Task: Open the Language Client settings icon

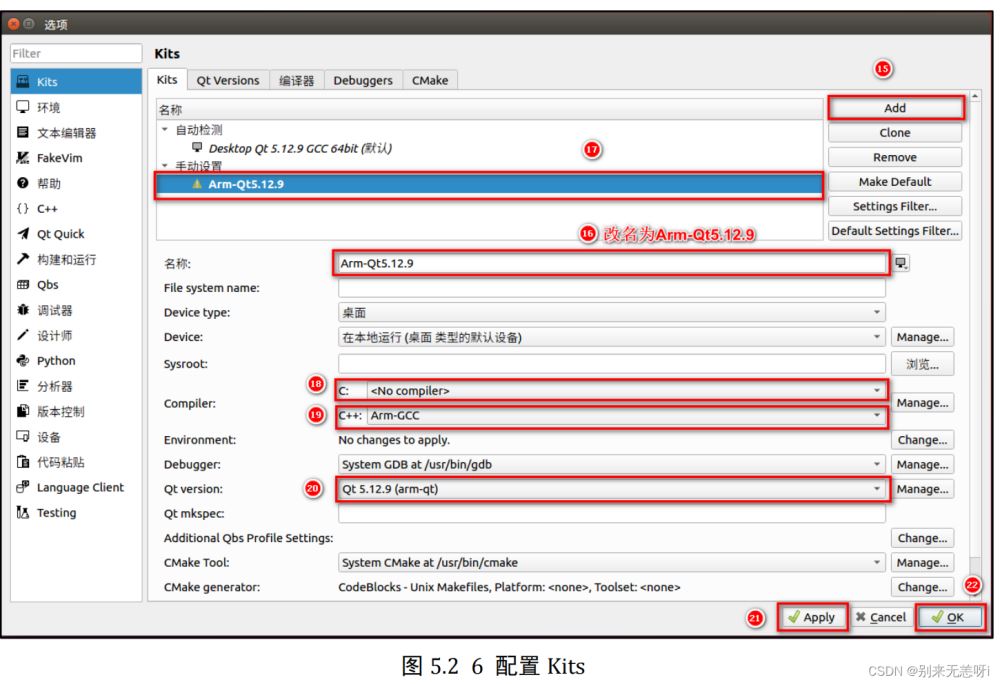Action: (x=23, y=488)
